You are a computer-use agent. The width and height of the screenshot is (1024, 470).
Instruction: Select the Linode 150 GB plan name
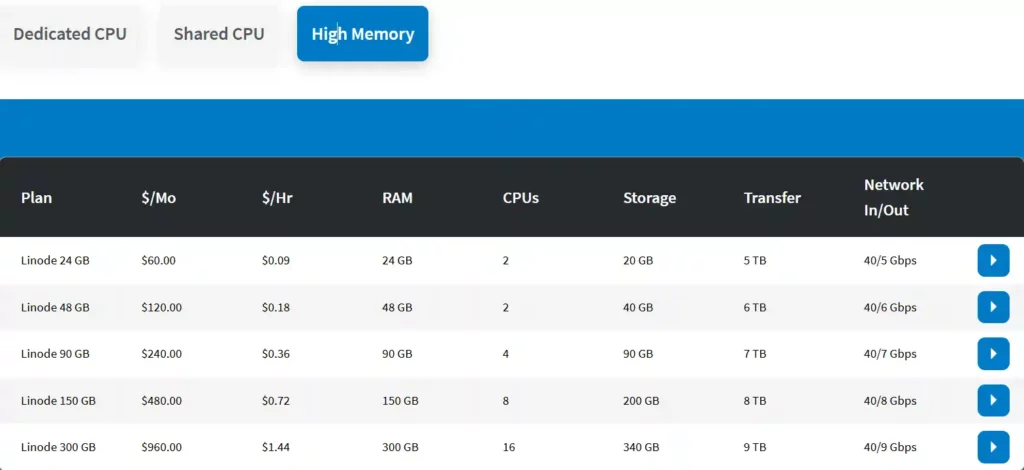pyautogui.click(x=58, y=401)
